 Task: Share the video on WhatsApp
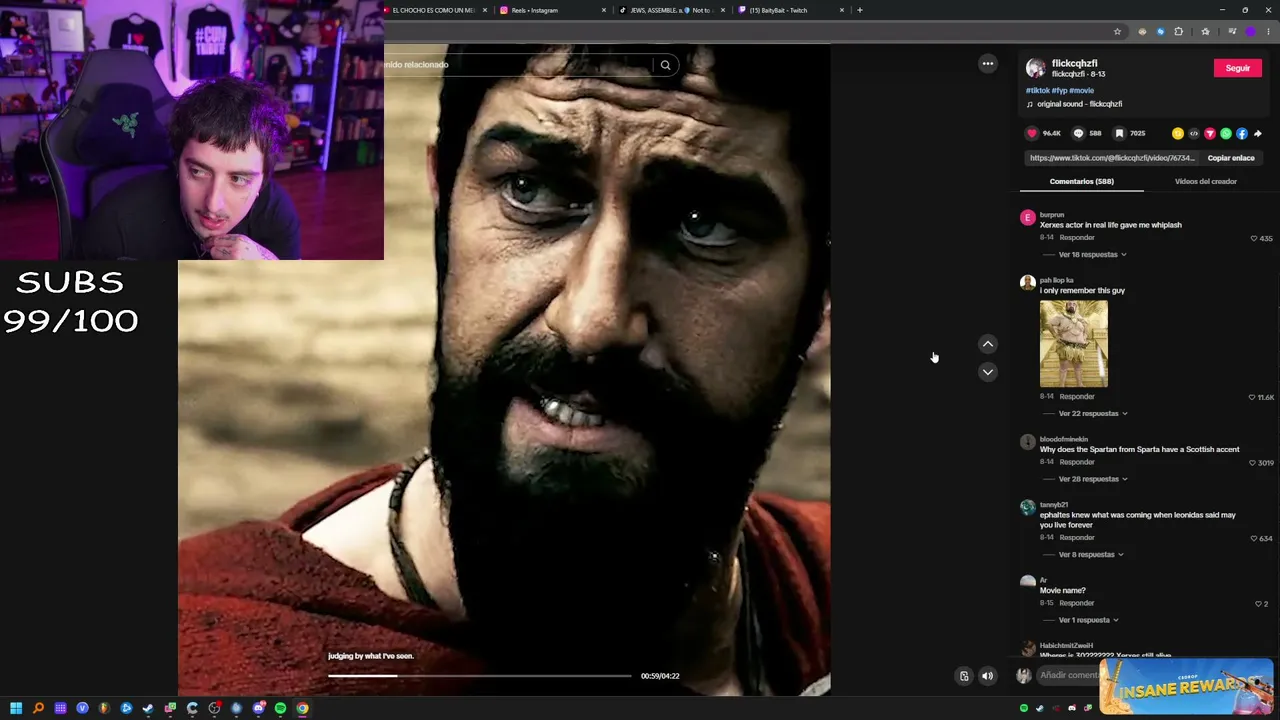[x=1226, y=133]
